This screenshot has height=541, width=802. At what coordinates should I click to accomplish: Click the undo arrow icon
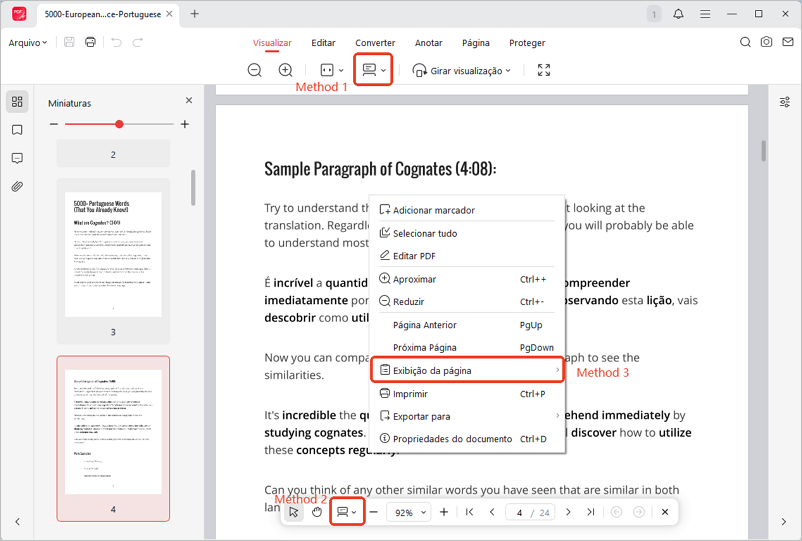117,42
